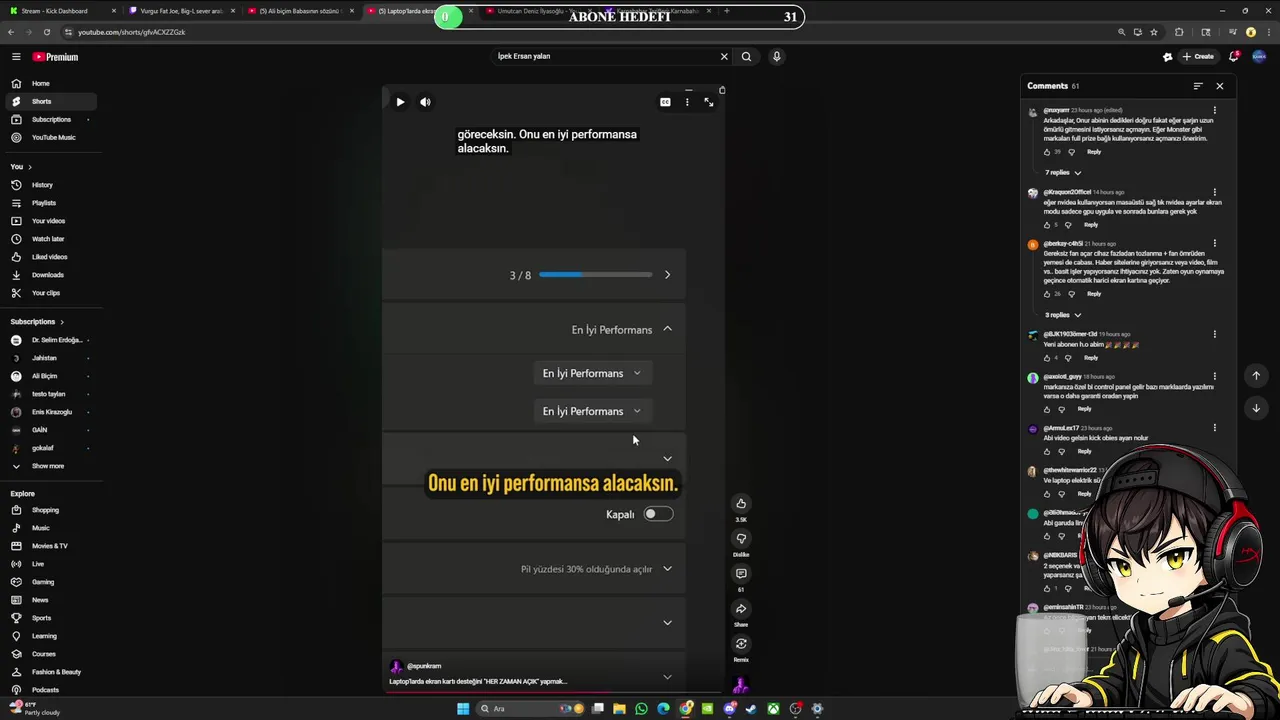Reply to the @BJK1903ömer-t3d comment
The width and height of the screenshot is (1280, 720).
coord(1091,358)
